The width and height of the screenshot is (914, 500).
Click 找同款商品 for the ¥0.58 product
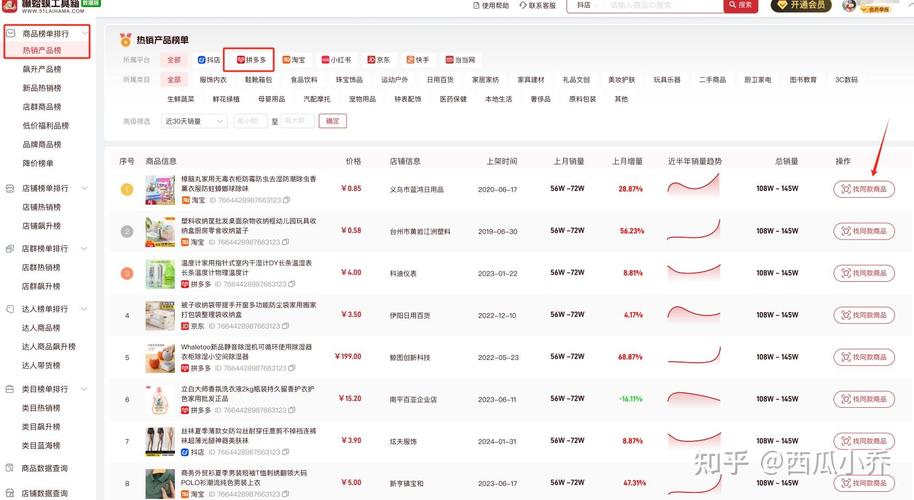(864, 231)
